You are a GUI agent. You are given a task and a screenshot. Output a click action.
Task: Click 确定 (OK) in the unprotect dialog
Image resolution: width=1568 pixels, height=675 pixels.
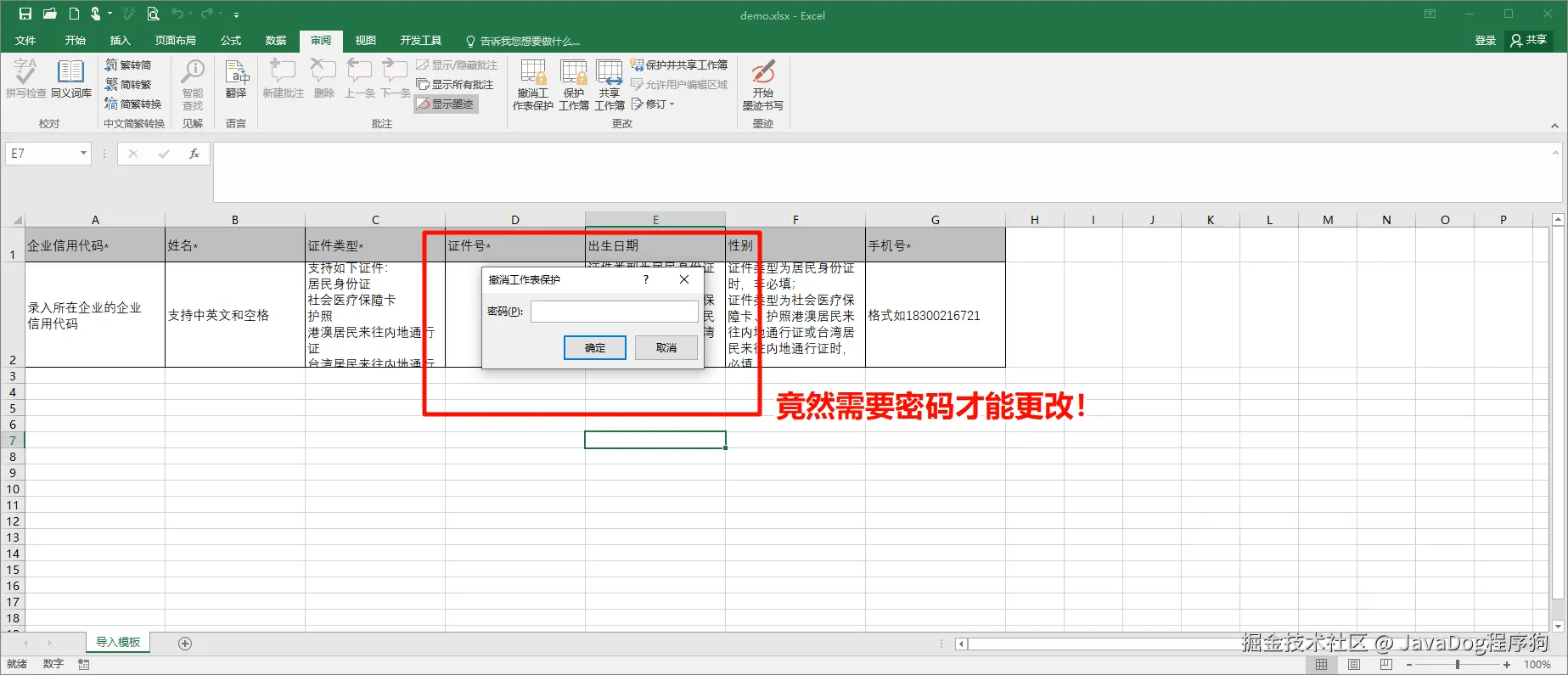pyautogui.click(x=595, y=347)
